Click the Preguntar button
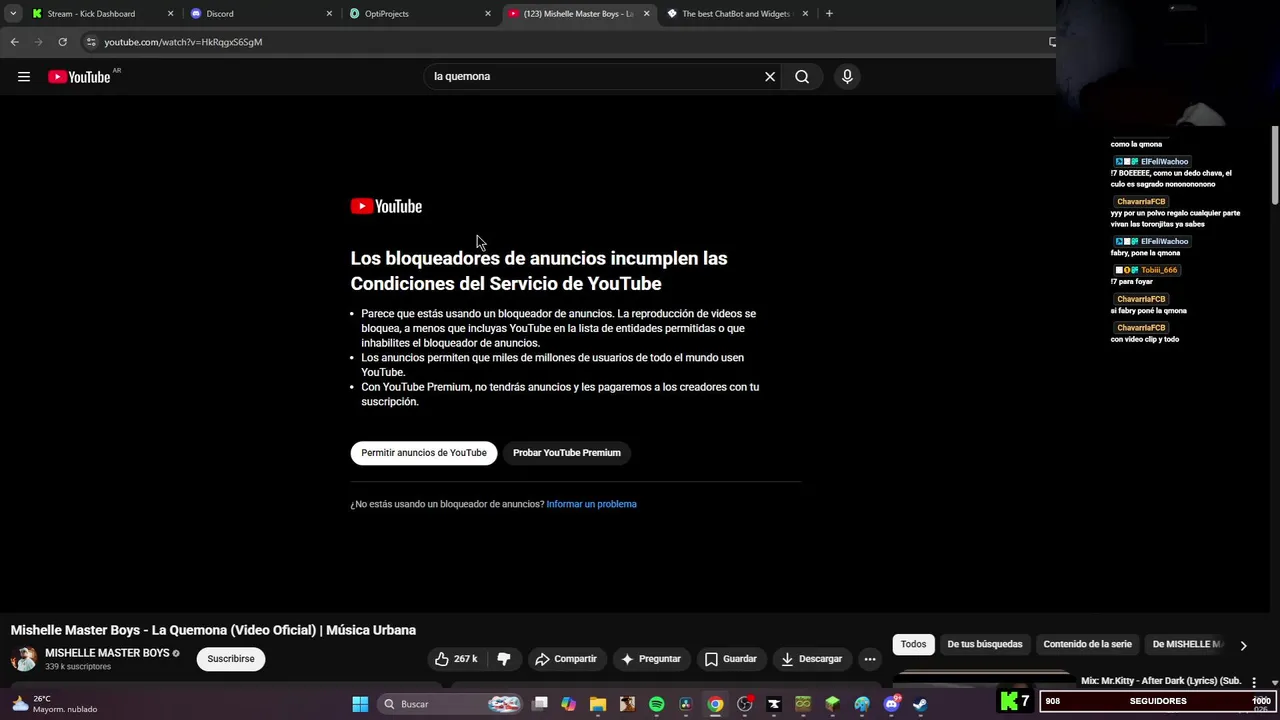The image size is (1280, 720). tap(650, 659)
